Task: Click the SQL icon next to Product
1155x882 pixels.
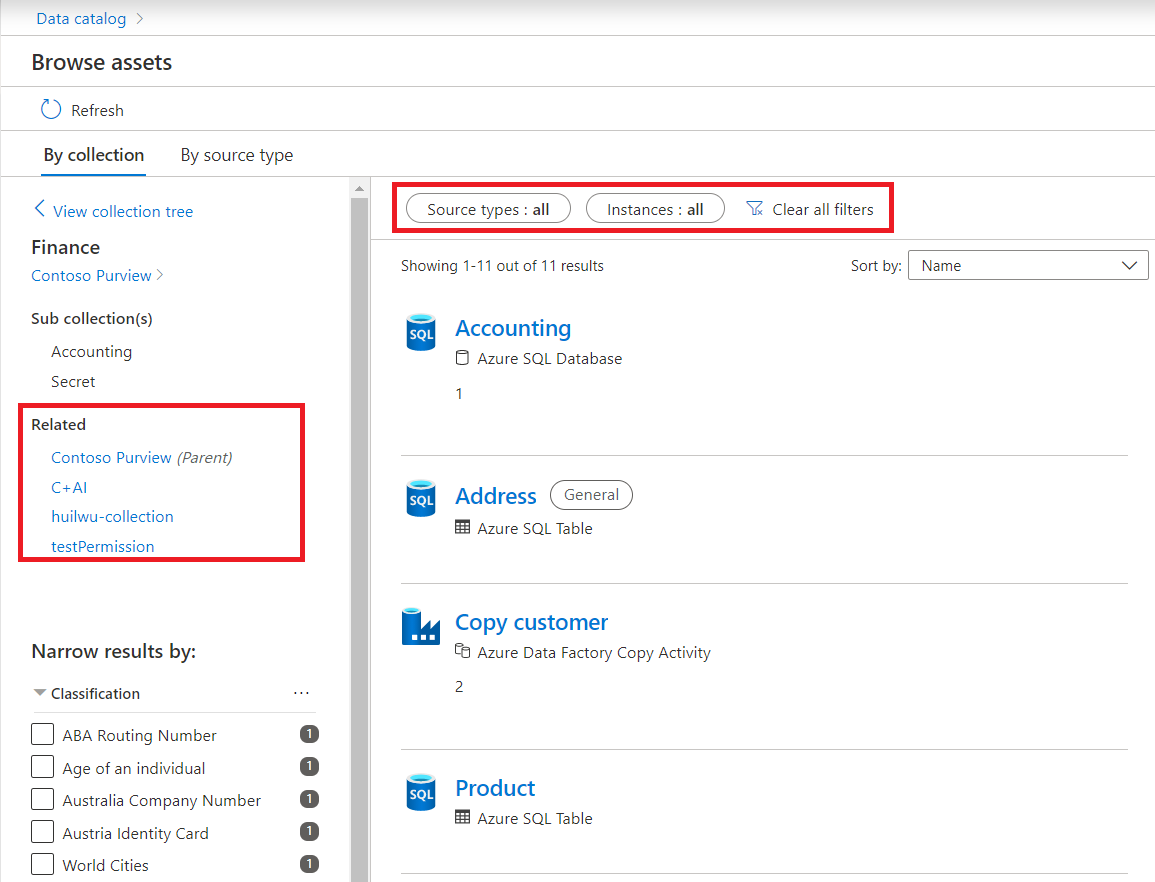Action: click(x=421, y=791)
